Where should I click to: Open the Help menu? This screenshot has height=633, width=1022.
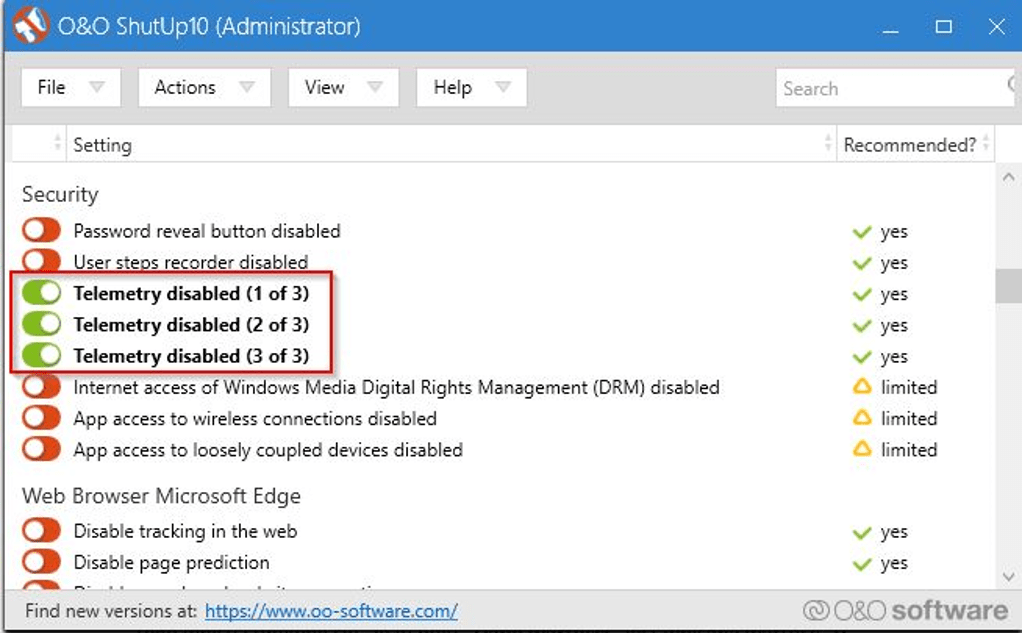(471, 88)
